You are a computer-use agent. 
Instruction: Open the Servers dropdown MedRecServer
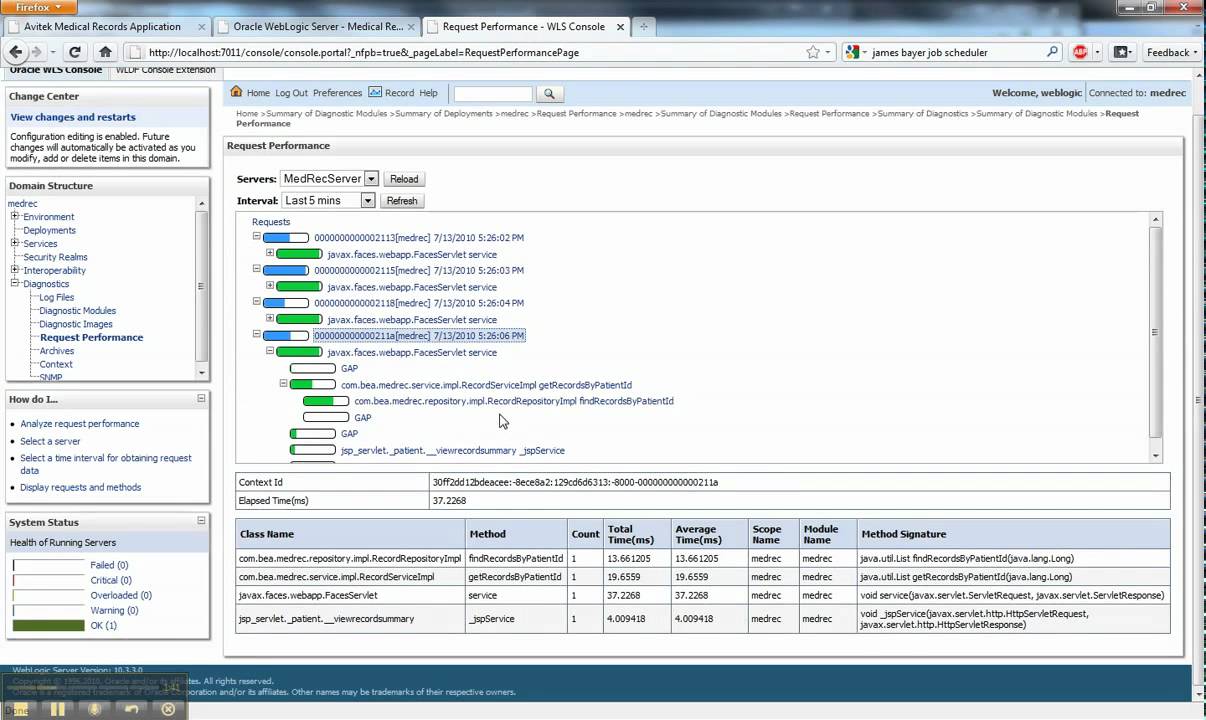tap(329, 179)
